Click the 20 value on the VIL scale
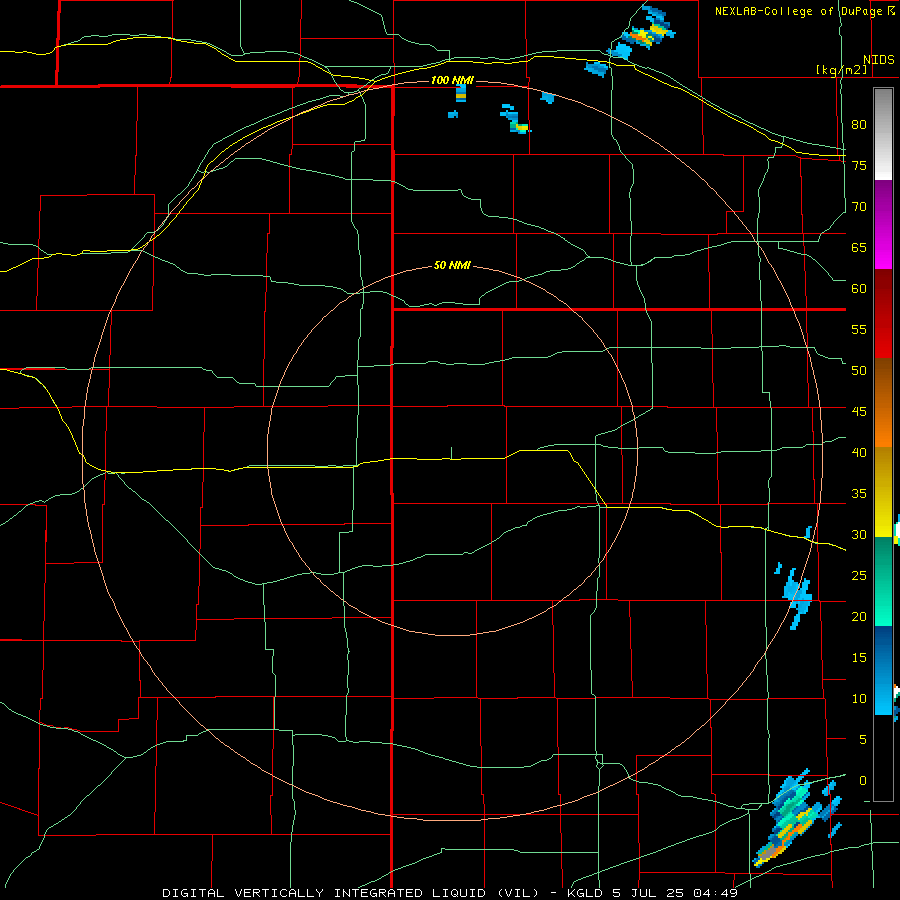900x900 pixels. pos(859,617)
